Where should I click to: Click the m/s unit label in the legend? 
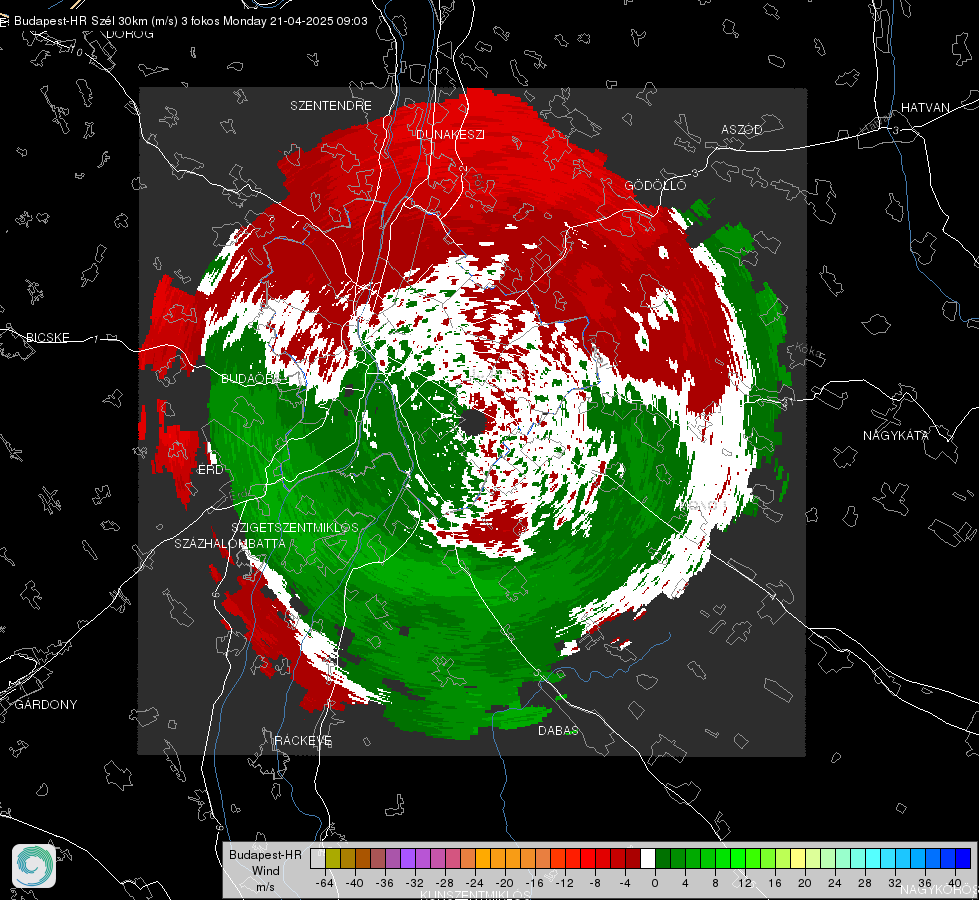[x=265, y=887]
